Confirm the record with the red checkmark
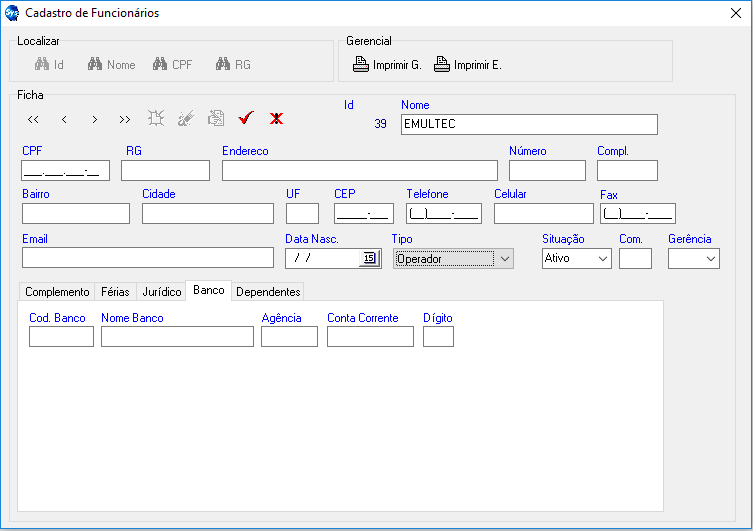 click(246, 118)
